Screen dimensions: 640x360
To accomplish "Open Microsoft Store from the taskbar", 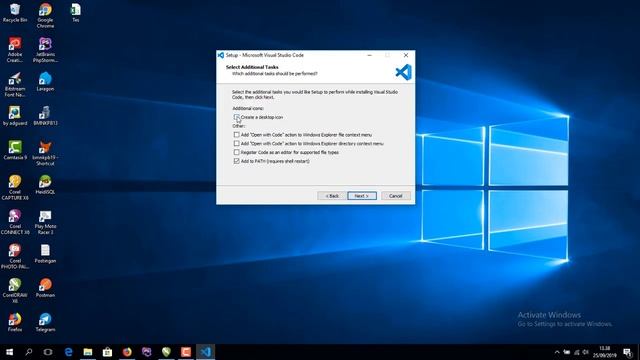I will coord(107,352).
